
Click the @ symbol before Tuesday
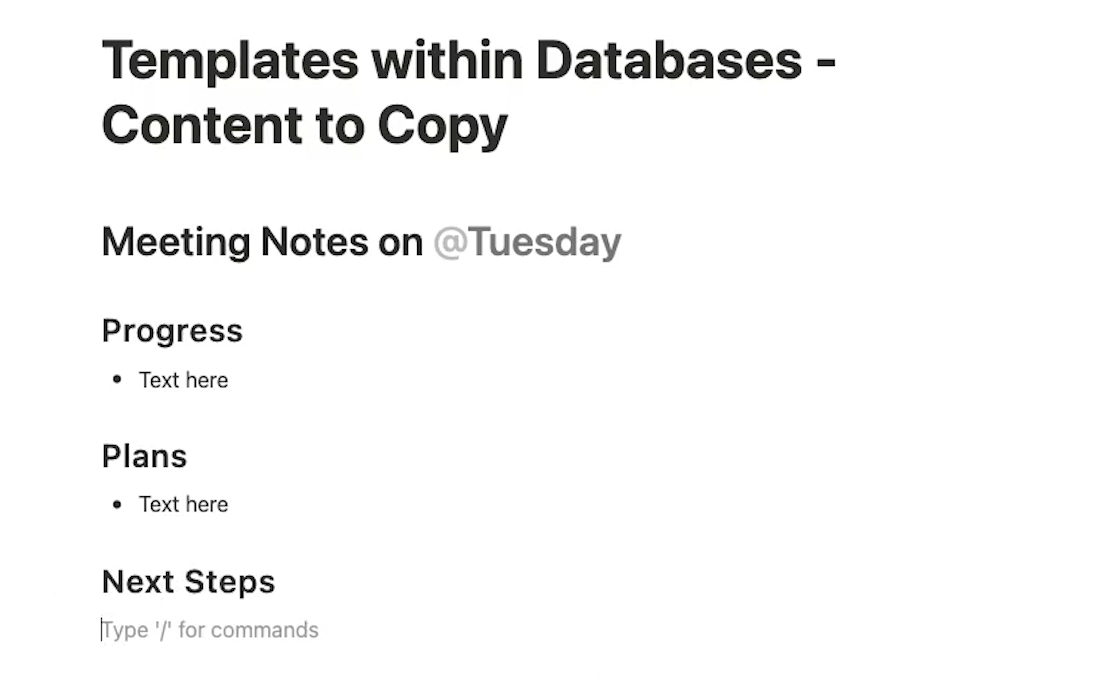pos(451,242)
